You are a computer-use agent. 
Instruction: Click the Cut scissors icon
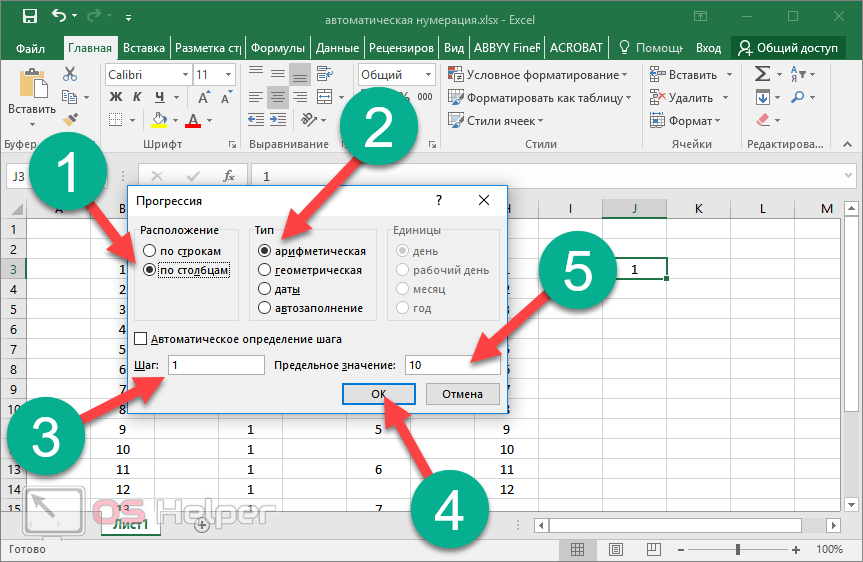click(x=70, y=74)
